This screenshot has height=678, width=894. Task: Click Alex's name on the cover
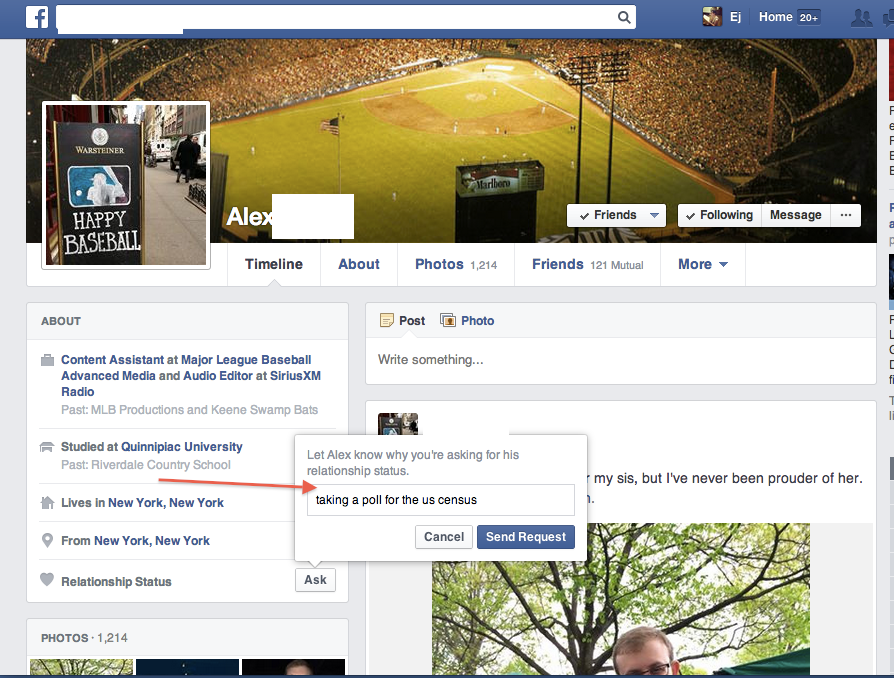tap(250, 216)
